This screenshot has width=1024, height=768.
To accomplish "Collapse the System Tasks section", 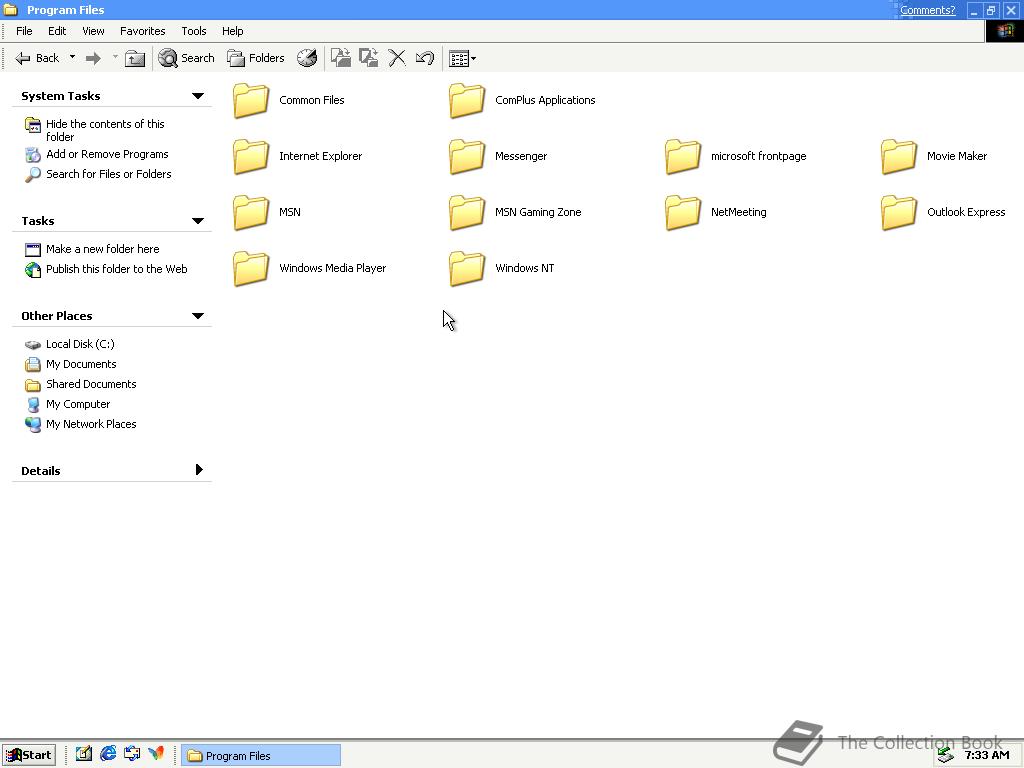I will [198, 96].
